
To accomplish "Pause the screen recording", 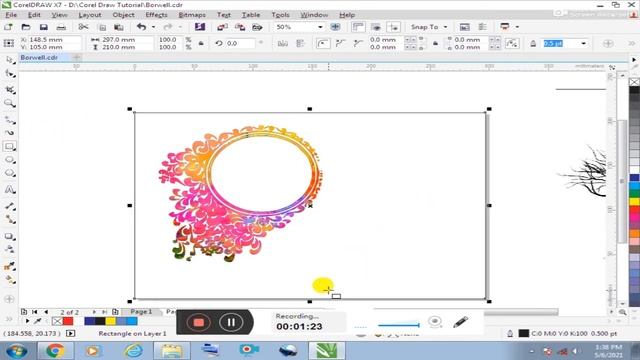I will 231,322.
